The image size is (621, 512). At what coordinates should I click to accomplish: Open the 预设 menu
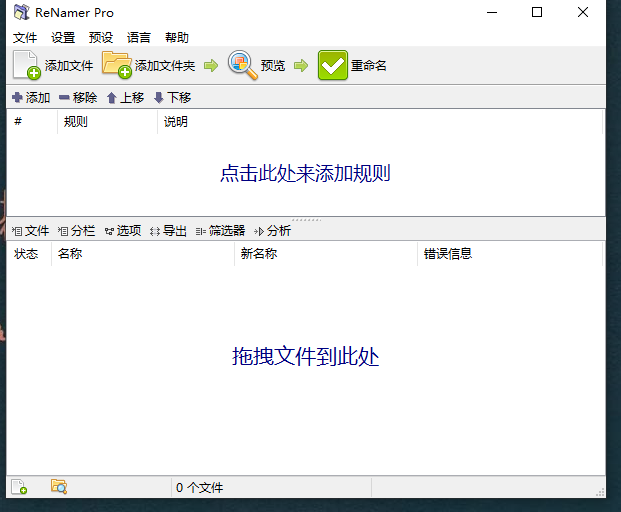coord(101,38)
